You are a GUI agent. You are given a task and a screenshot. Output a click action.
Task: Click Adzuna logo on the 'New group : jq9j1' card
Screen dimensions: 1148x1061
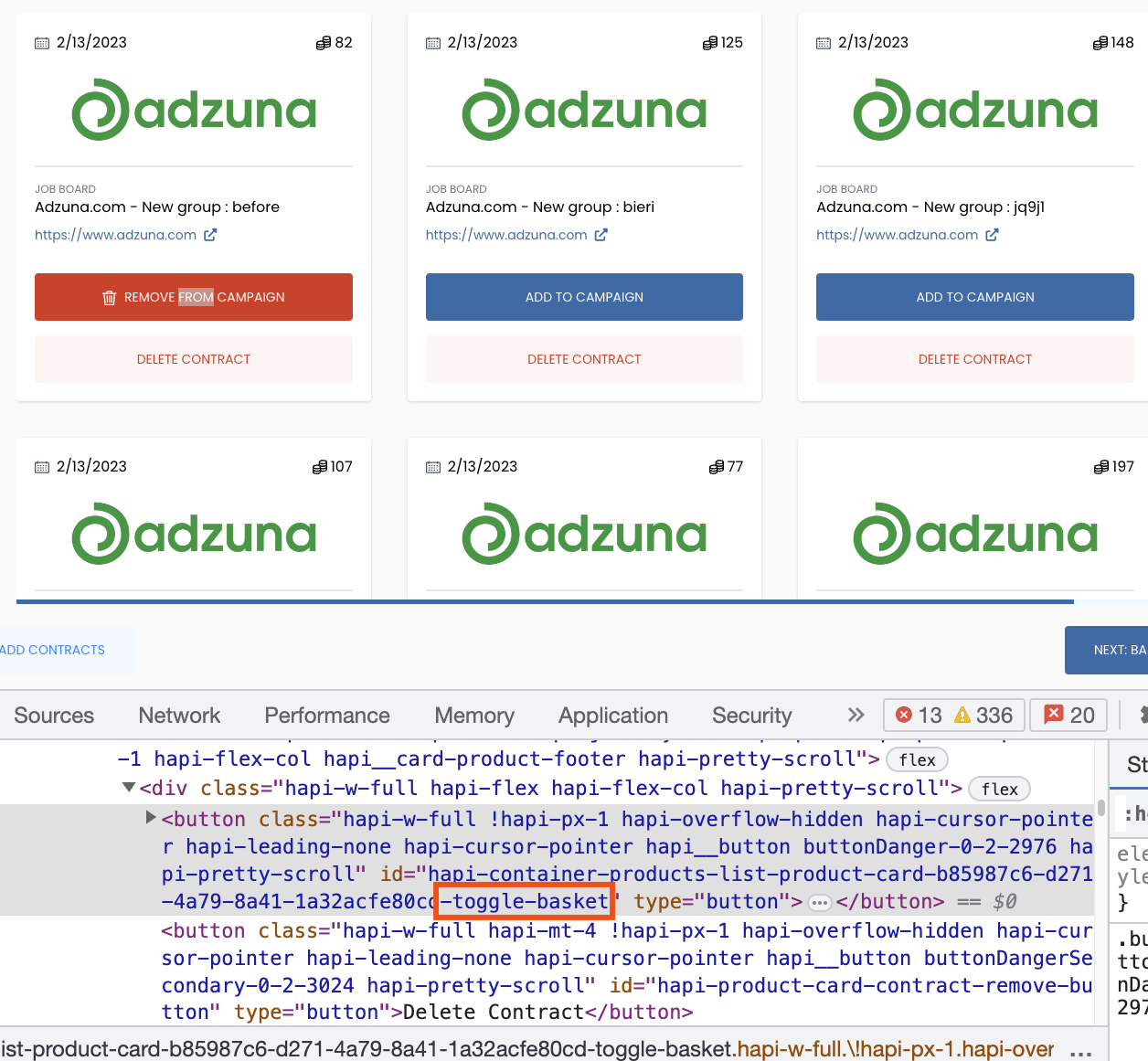coord(975,110)
